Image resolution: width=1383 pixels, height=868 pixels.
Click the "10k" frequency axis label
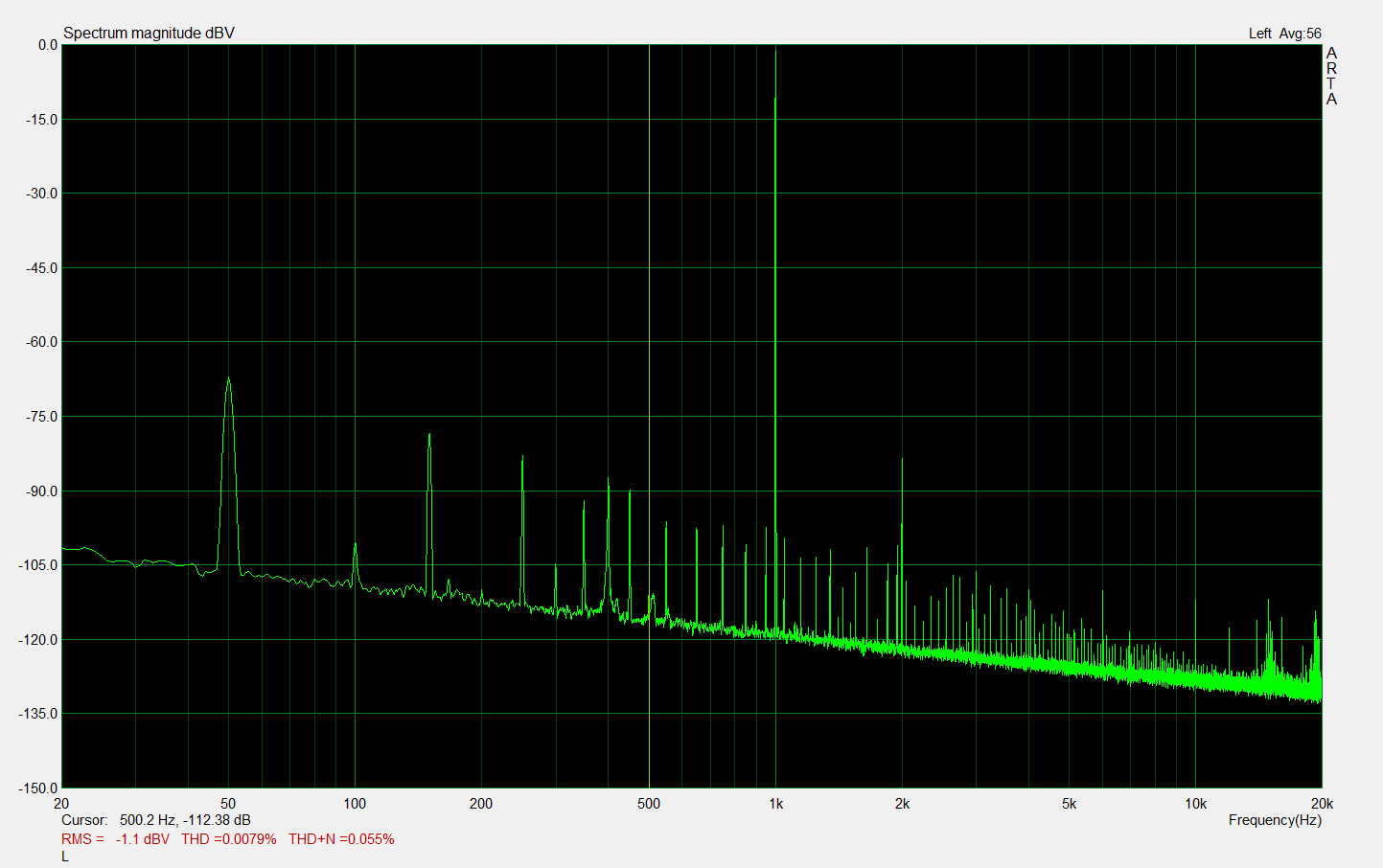[1195, 804]
